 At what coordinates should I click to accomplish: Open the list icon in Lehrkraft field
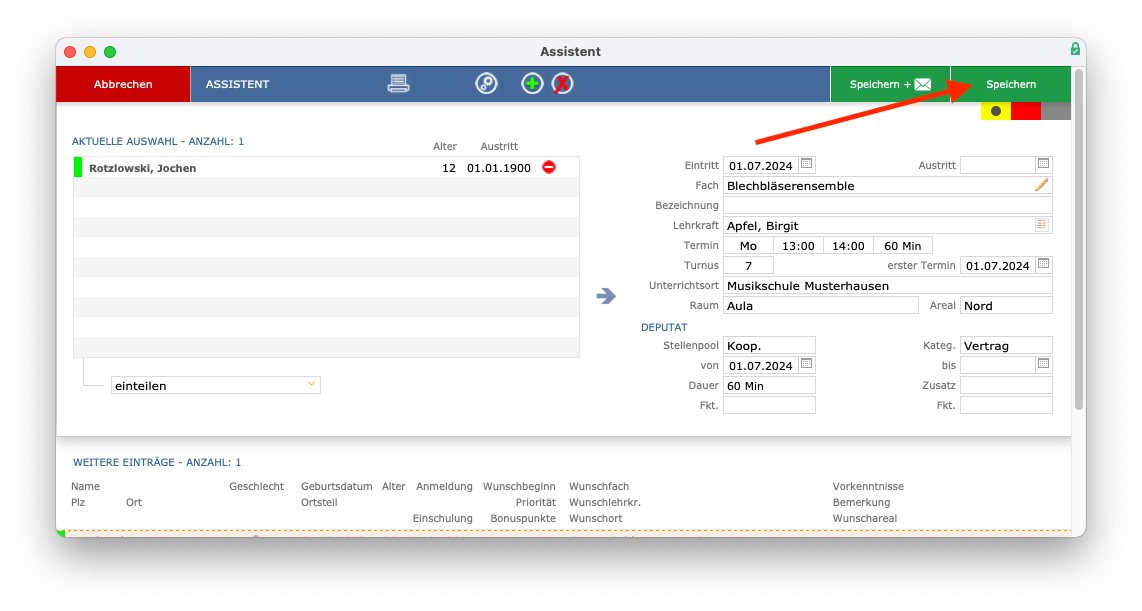click(1041, 225)
